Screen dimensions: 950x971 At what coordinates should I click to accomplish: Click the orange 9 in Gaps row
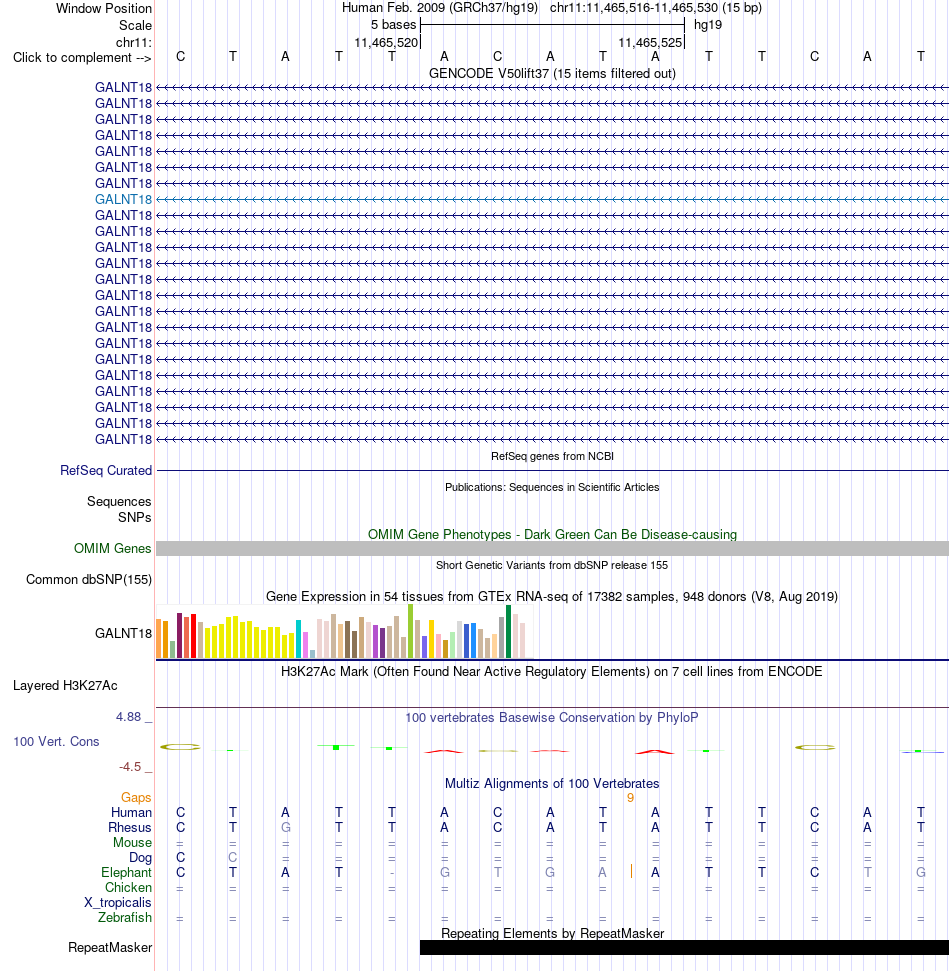(630, 798)
